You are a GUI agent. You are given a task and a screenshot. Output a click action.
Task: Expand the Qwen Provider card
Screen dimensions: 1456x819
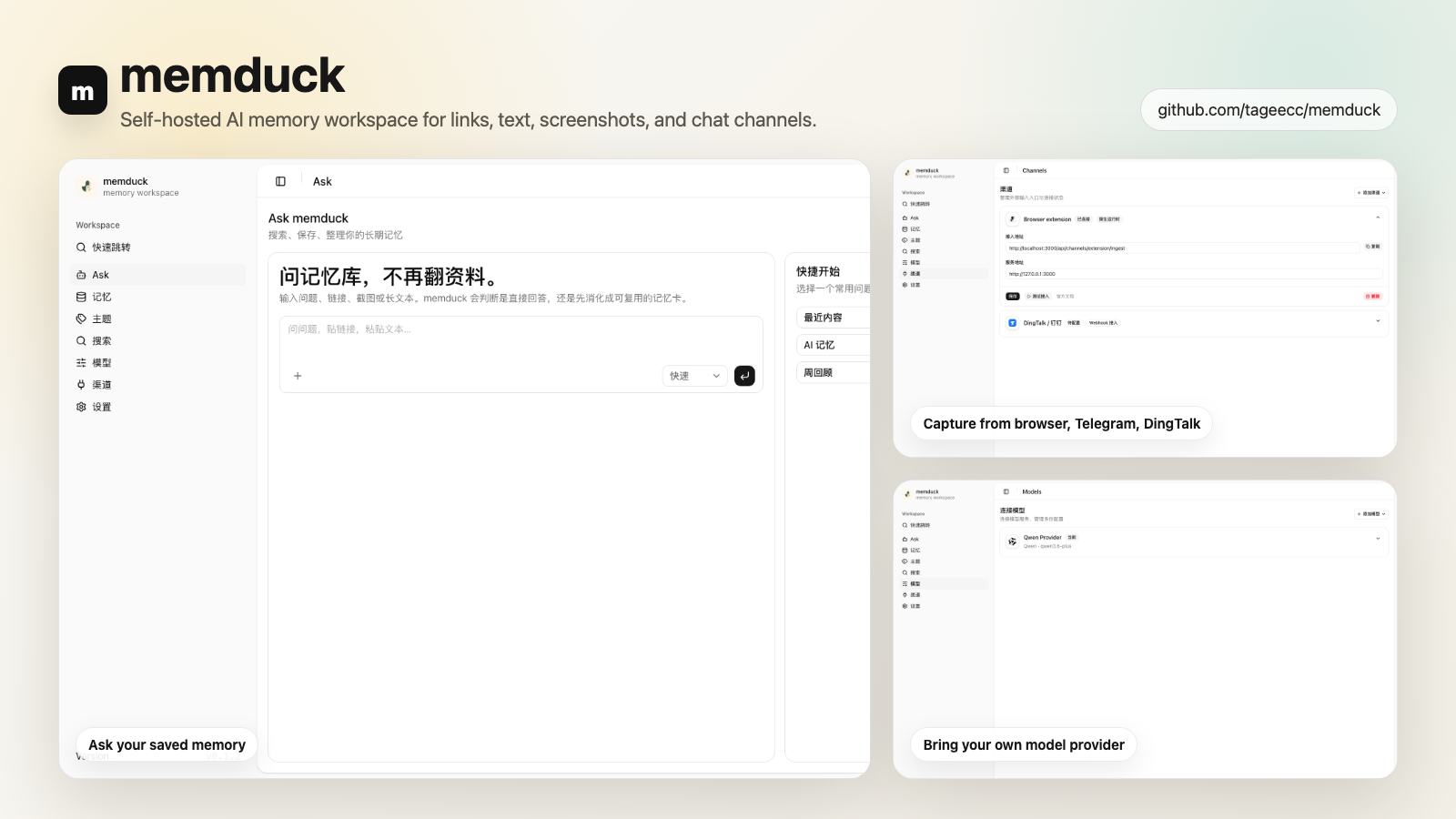click(x=1378, y=539)
